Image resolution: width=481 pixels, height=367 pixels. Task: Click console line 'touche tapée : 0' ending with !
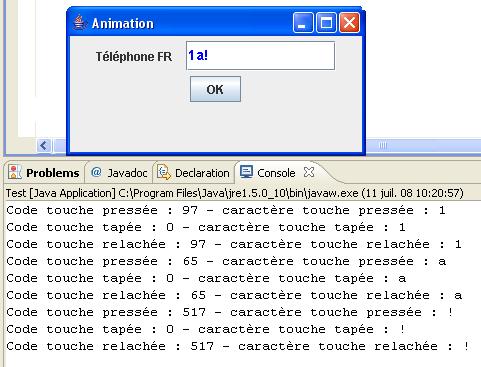(206, 329)
